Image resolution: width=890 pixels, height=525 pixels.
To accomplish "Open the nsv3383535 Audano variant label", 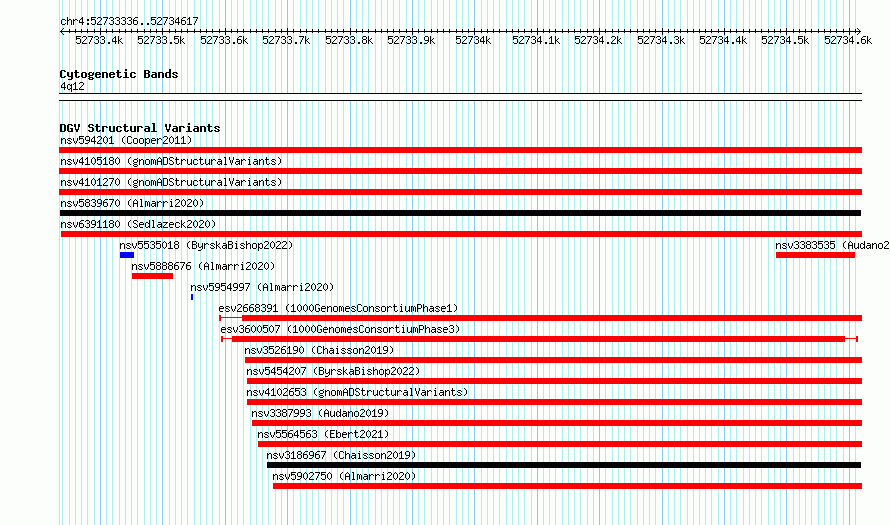I will click(832, 245).
